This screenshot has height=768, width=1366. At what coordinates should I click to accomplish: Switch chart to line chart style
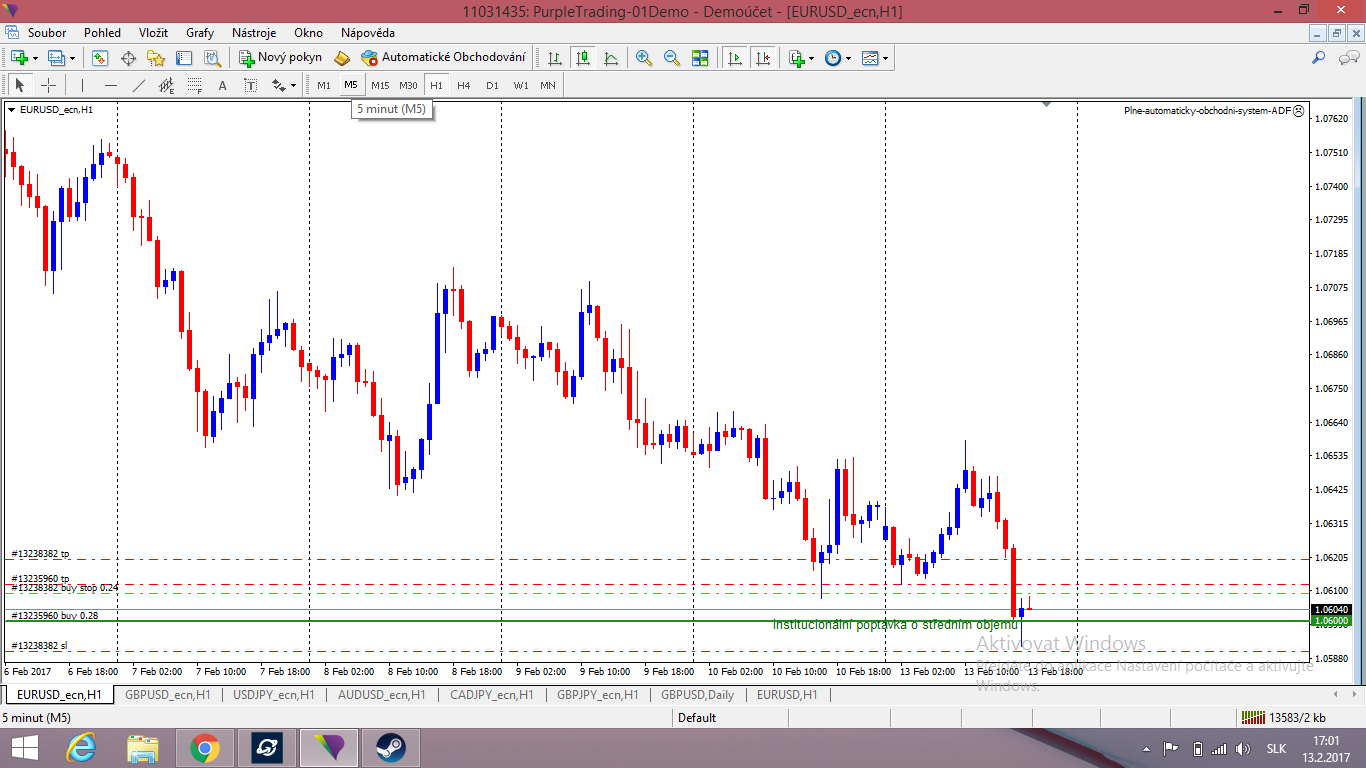click(611, 58)
